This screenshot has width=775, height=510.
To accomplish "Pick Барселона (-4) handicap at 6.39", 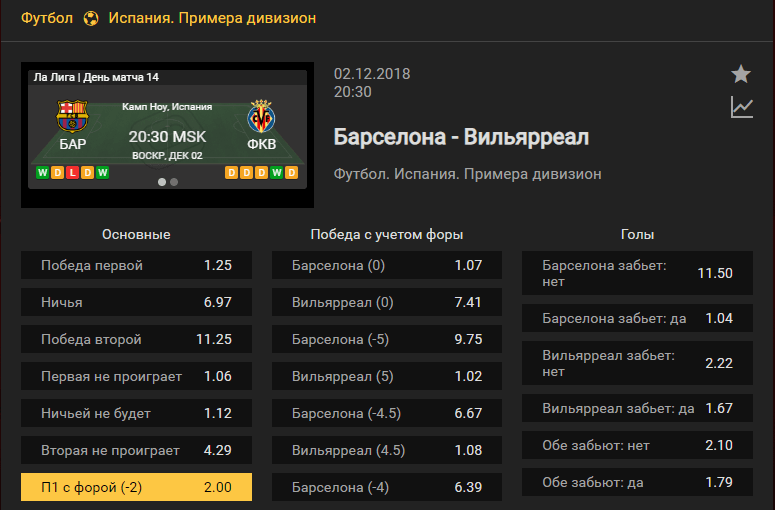I will click(387, 487).
